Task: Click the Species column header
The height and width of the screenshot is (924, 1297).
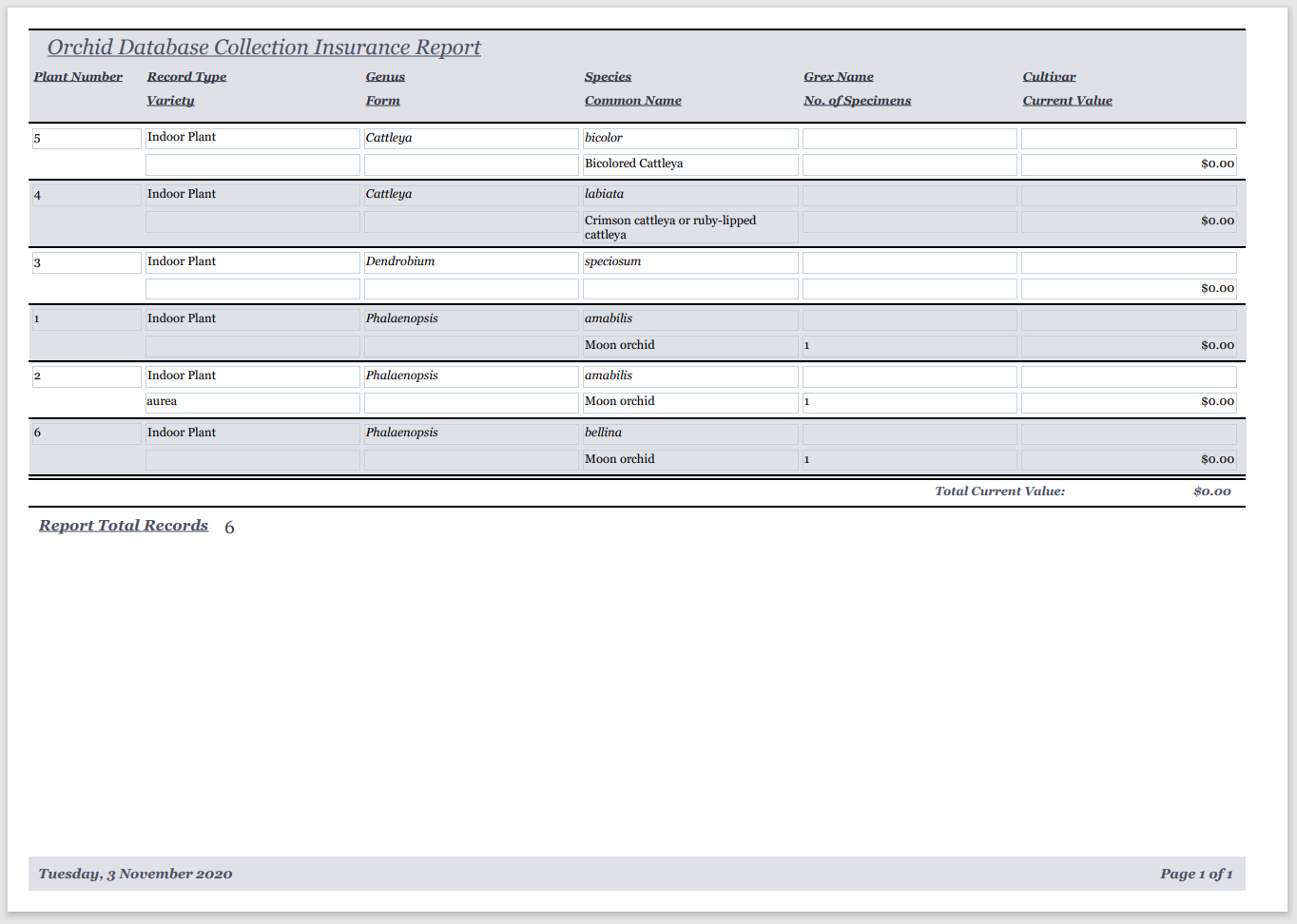Action: point(608,77)
